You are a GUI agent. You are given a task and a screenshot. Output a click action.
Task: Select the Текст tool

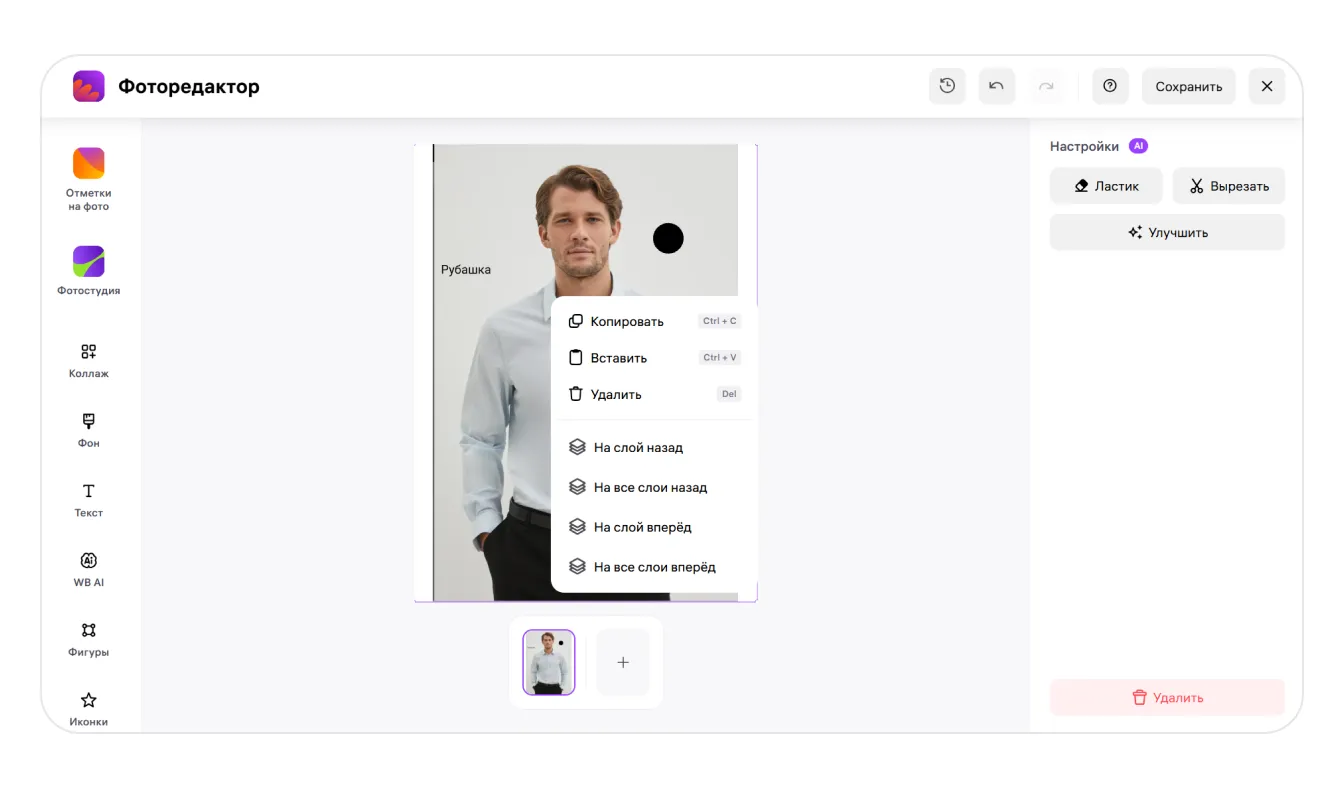tap(89, 500)
